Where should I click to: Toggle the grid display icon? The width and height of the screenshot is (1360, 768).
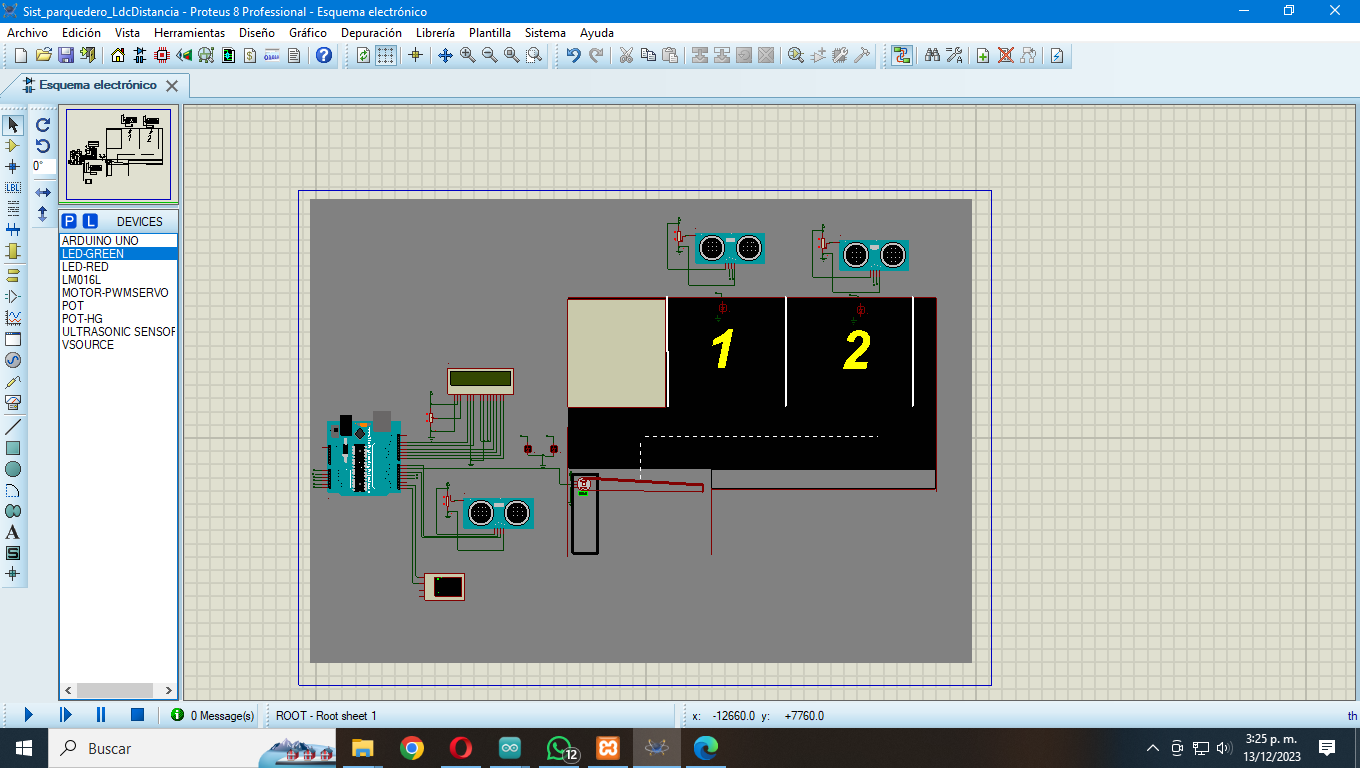tap(385, 55)
